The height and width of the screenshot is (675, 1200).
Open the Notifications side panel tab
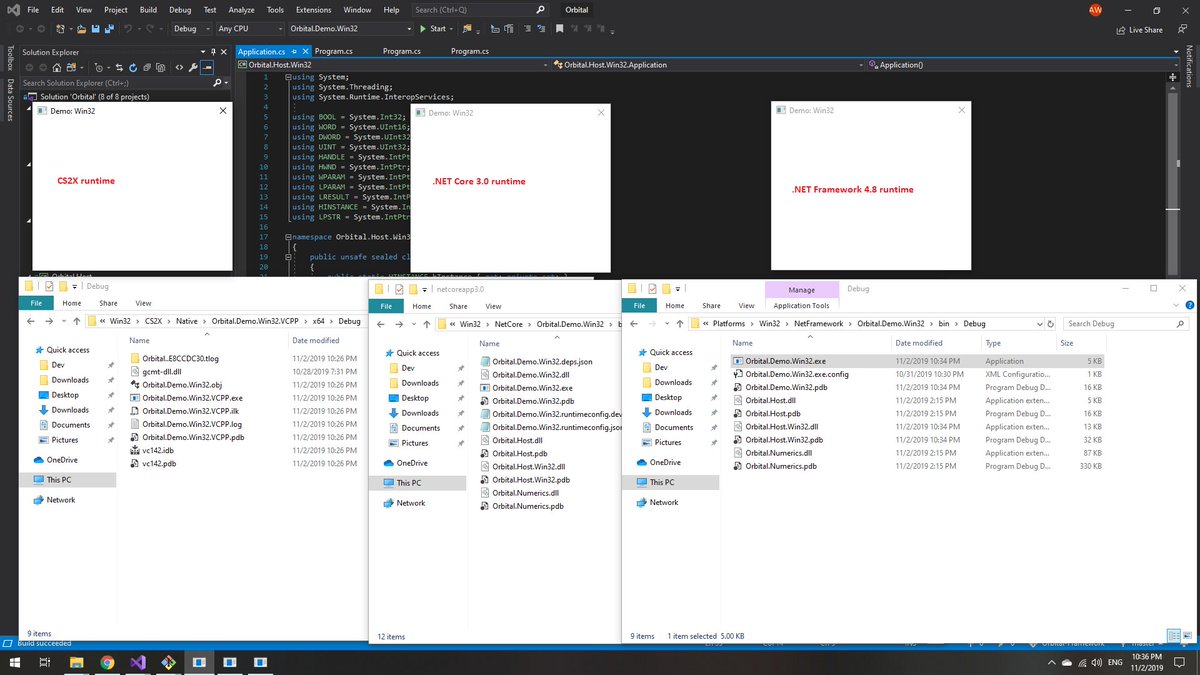tap(1190, 68)
